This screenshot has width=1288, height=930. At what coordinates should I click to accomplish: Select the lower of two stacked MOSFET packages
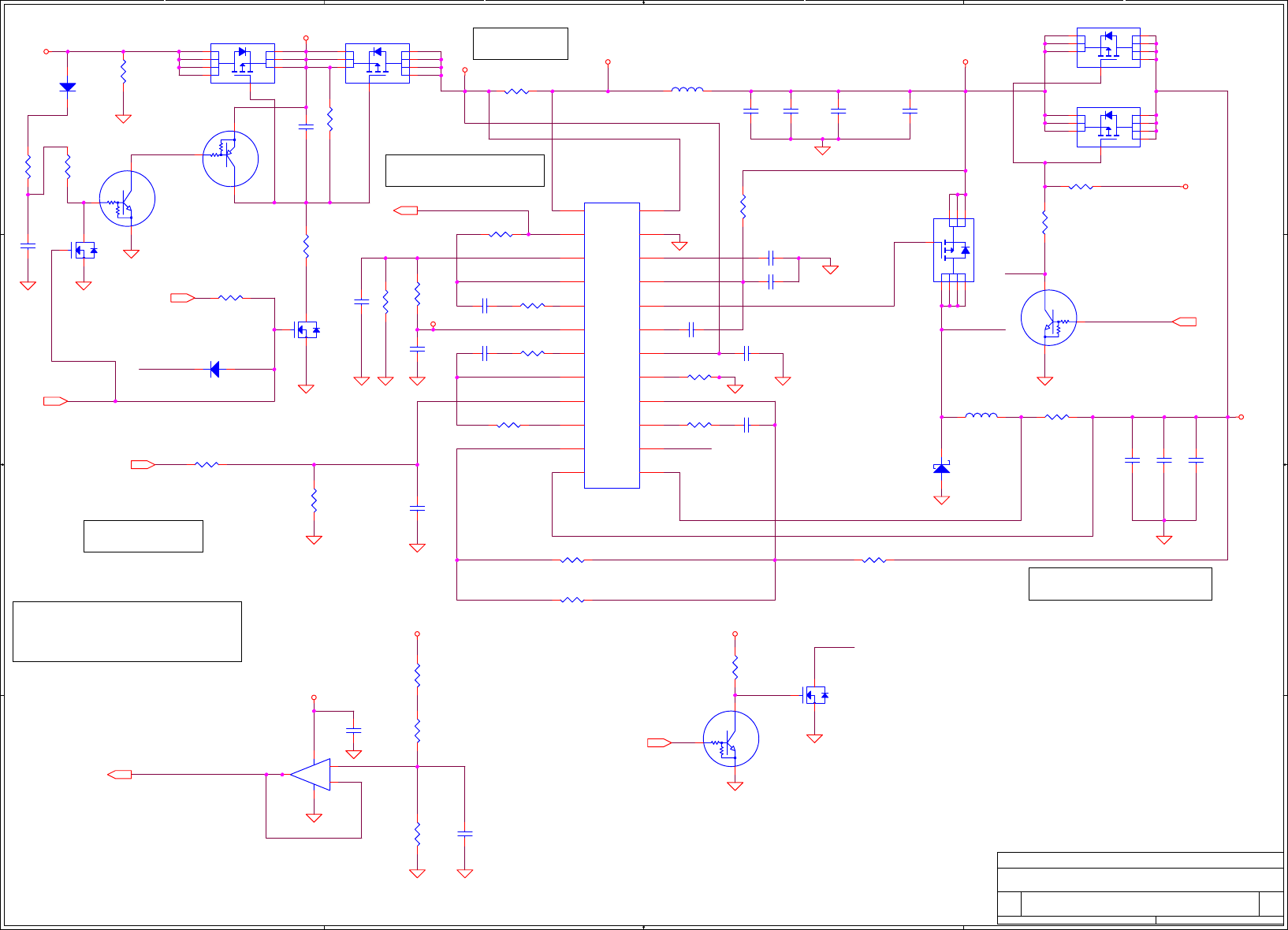[x=1108, y=127]
